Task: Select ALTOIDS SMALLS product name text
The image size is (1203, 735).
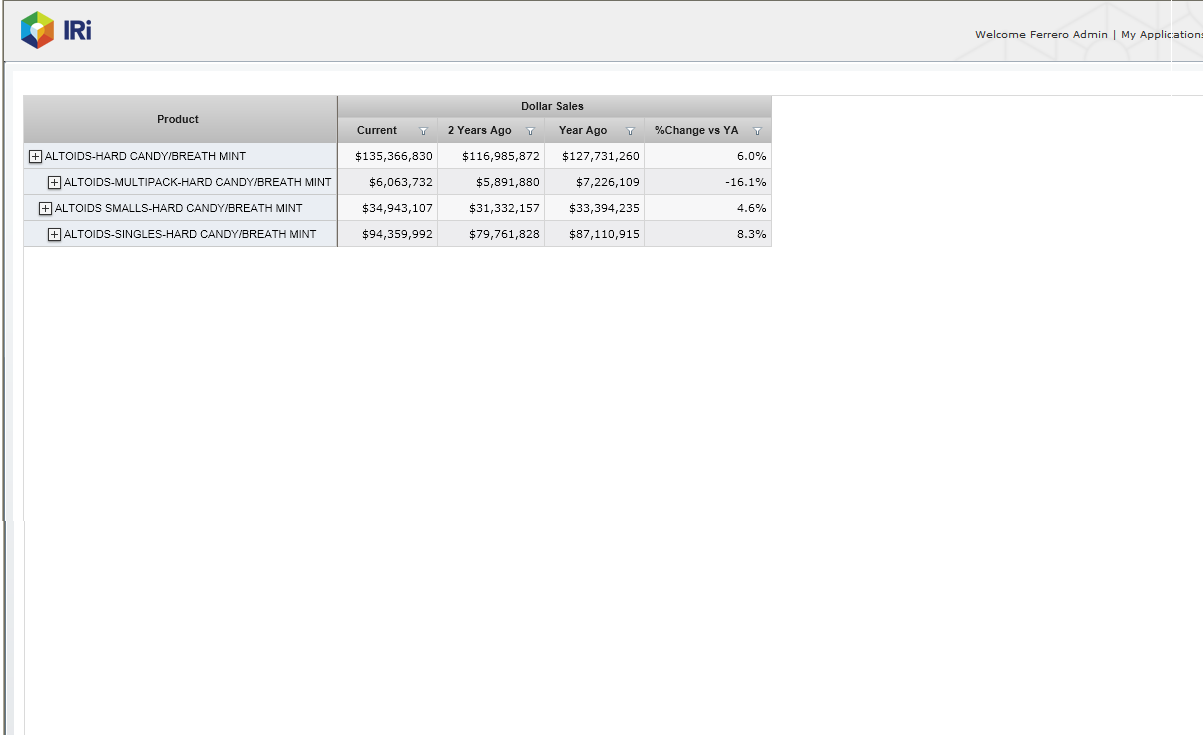Action: coord(178,208)
